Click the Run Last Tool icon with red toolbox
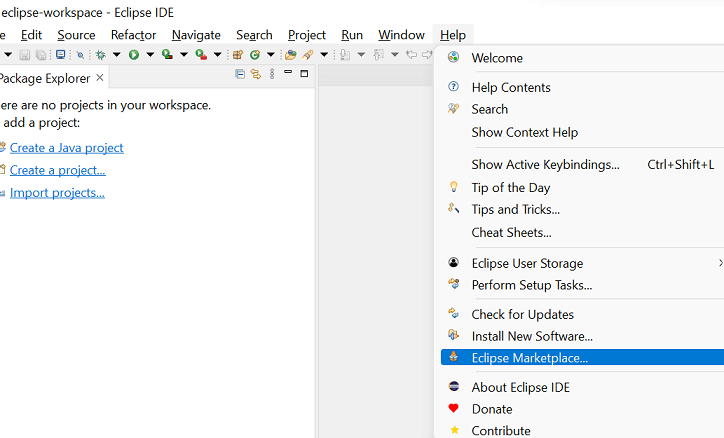Image resolution: width=724 pixels, height=438 pixels. tap(201, 54)
